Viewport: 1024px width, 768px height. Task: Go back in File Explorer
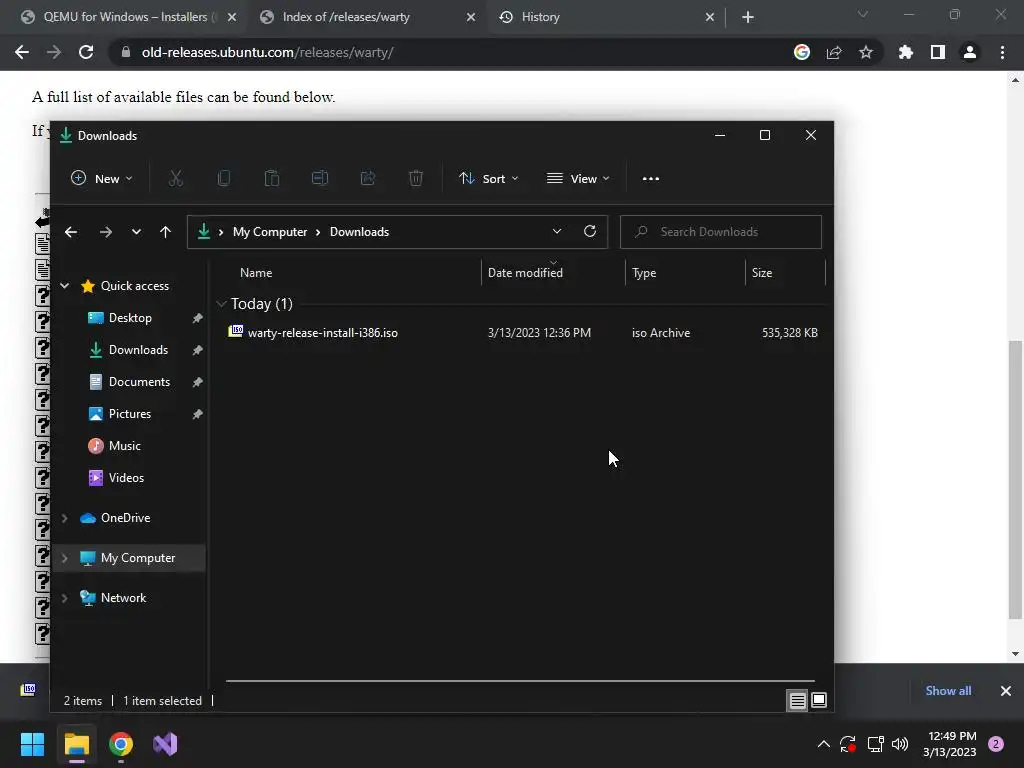click(x=71, y=232)
